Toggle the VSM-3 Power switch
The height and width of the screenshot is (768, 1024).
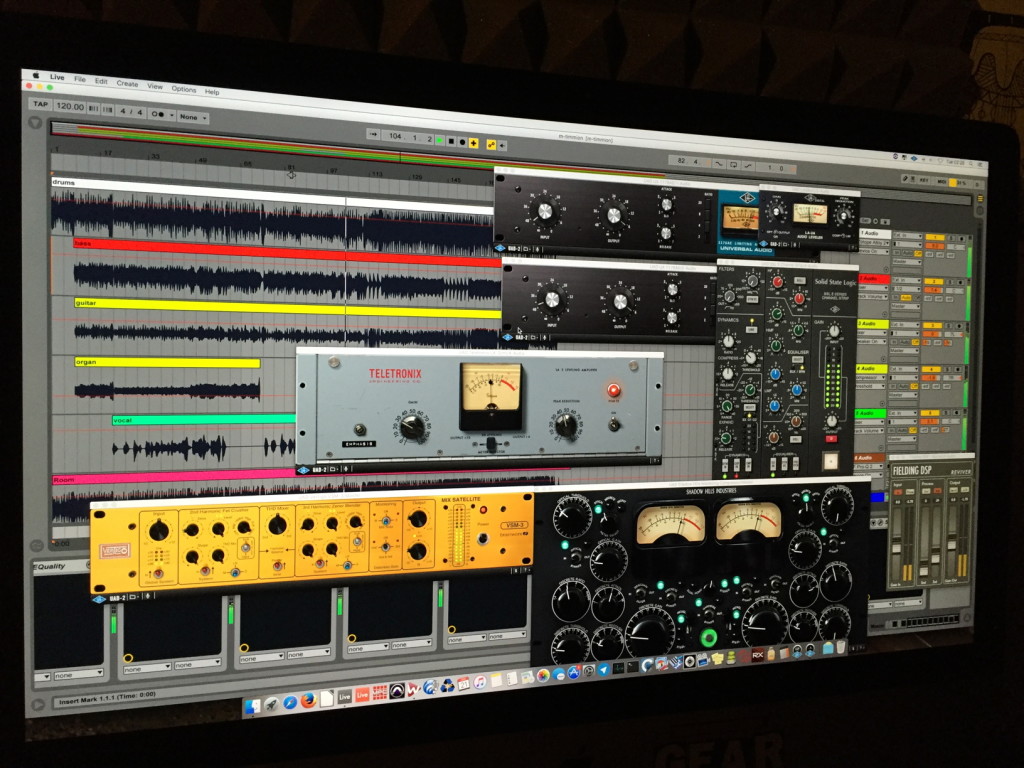[483, 538]
